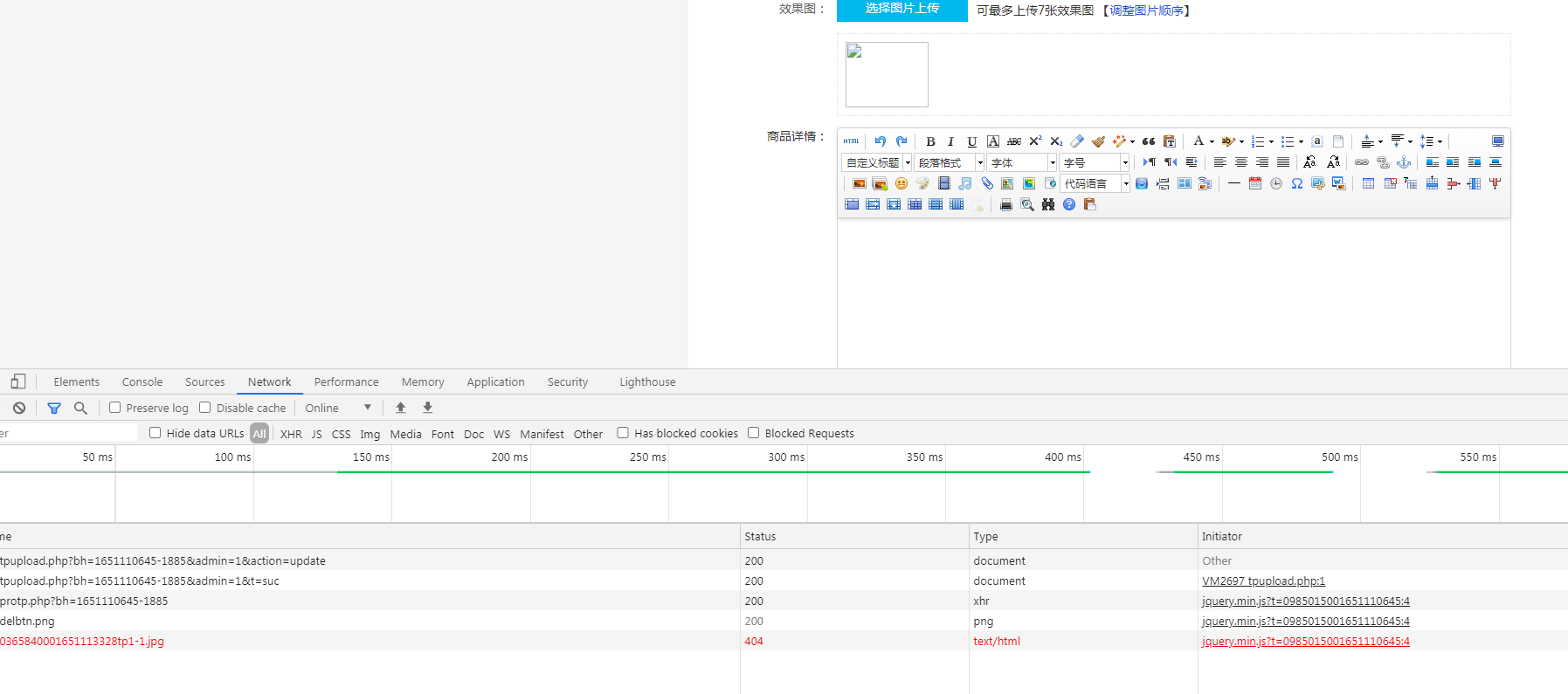
Task: Open the Sources tab
Action: 205,381
